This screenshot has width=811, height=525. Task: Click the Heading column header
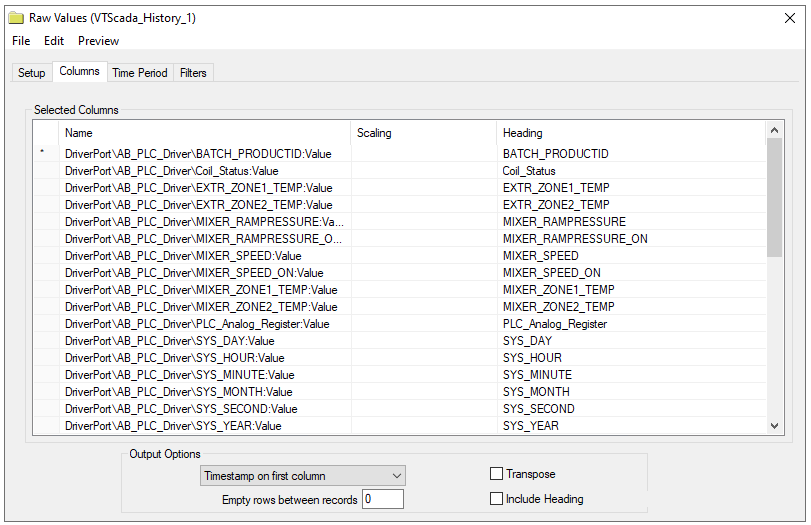[x=630, y=133]
